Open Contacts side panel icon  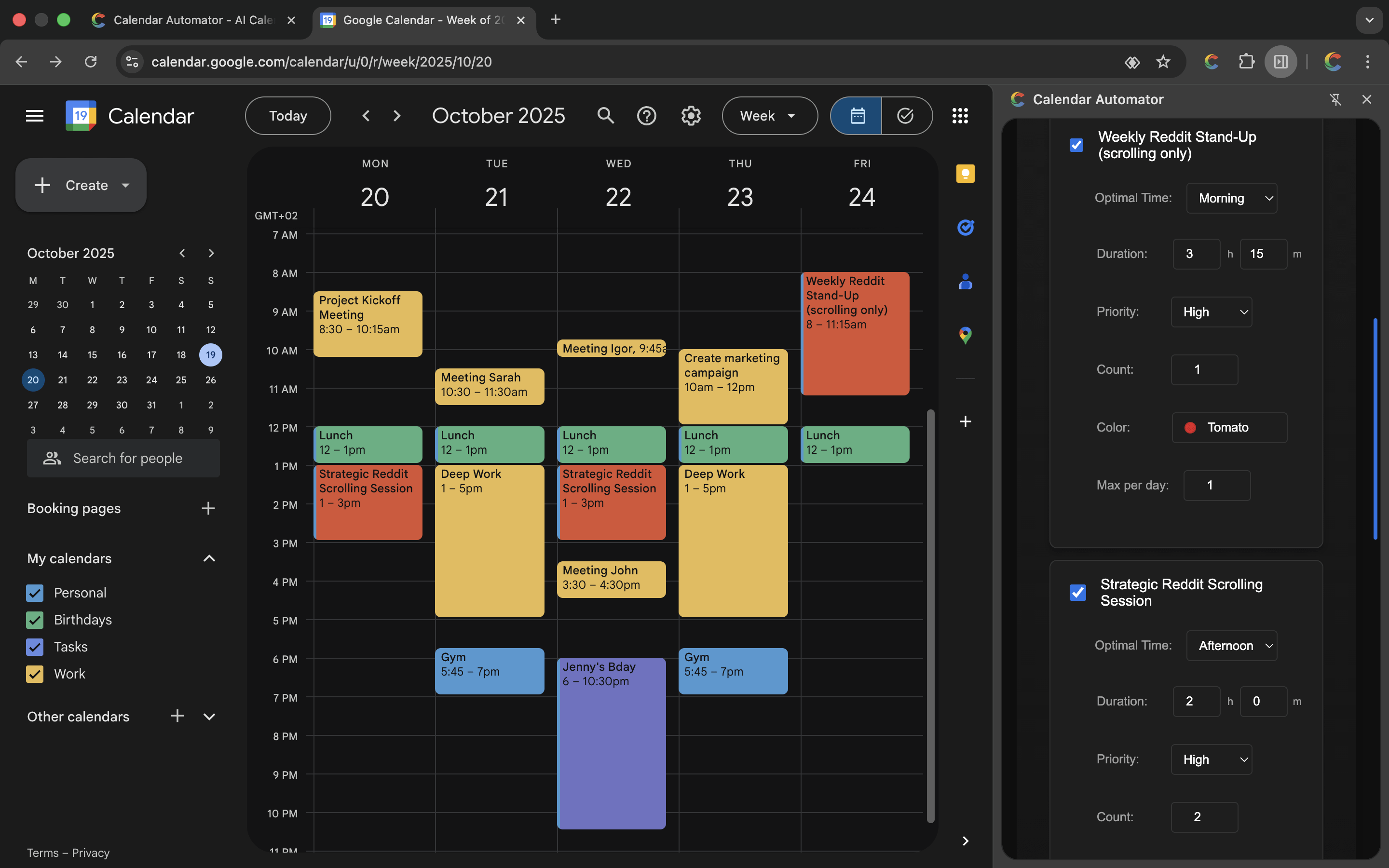point(965,281)
